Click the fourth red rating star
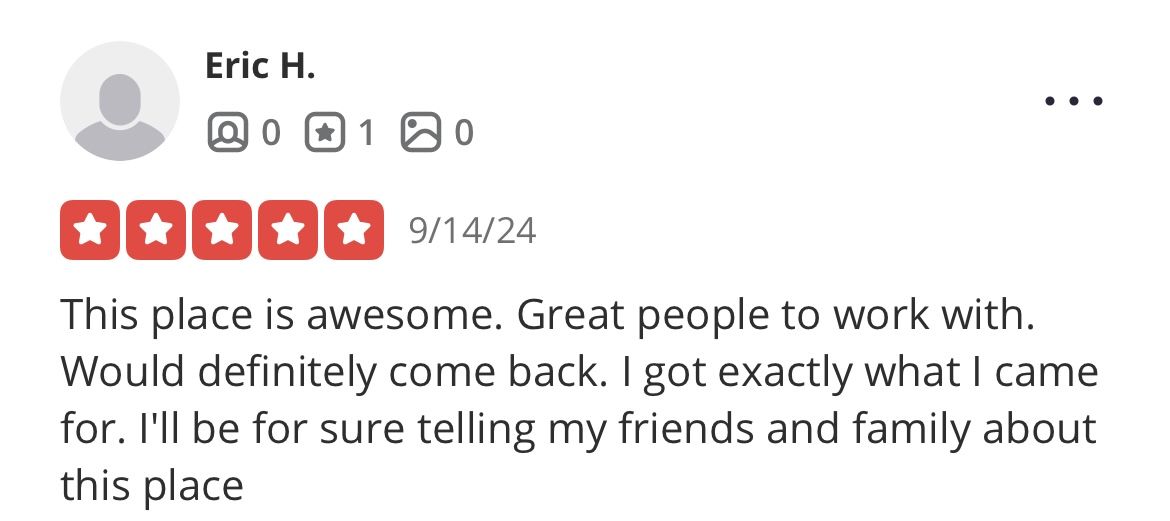 (x=288, y=230)
